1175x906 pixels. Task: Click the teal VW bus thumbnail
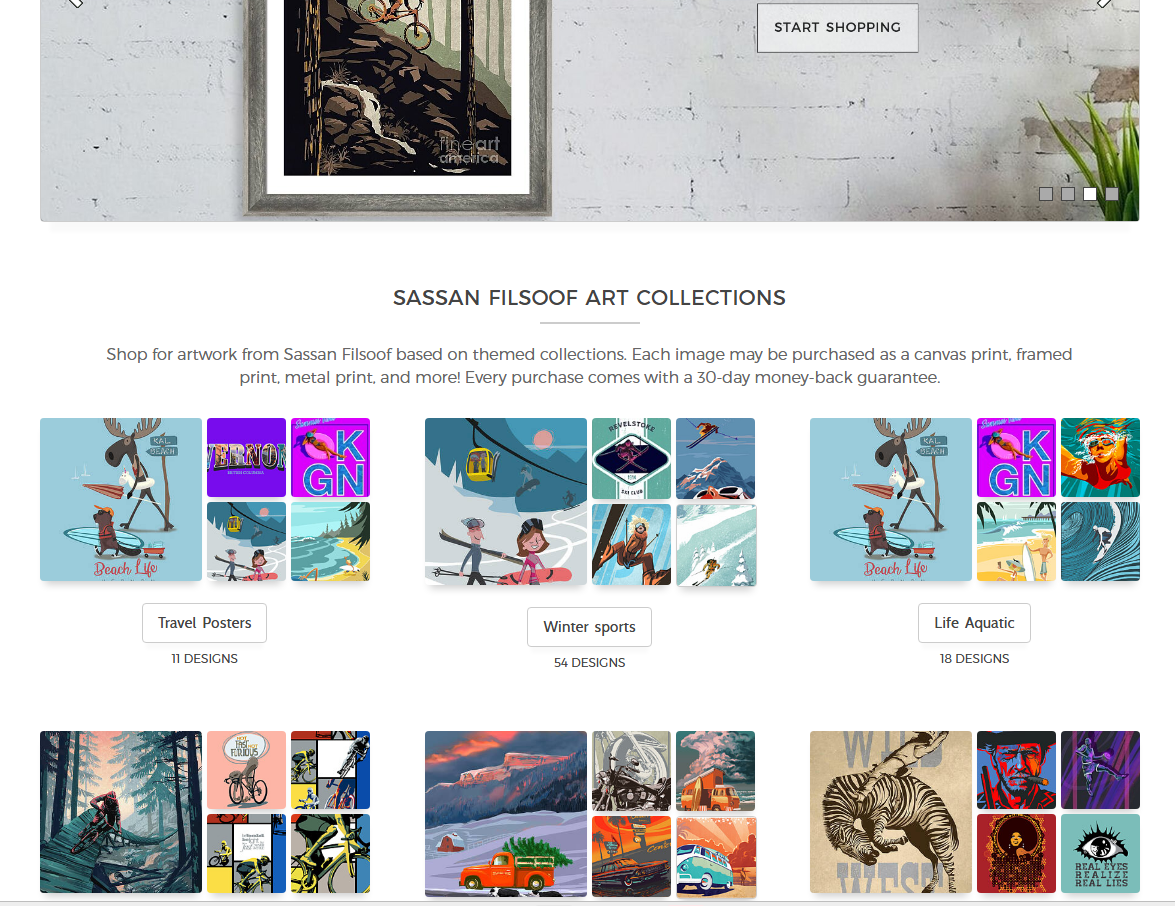coord(715,855)
